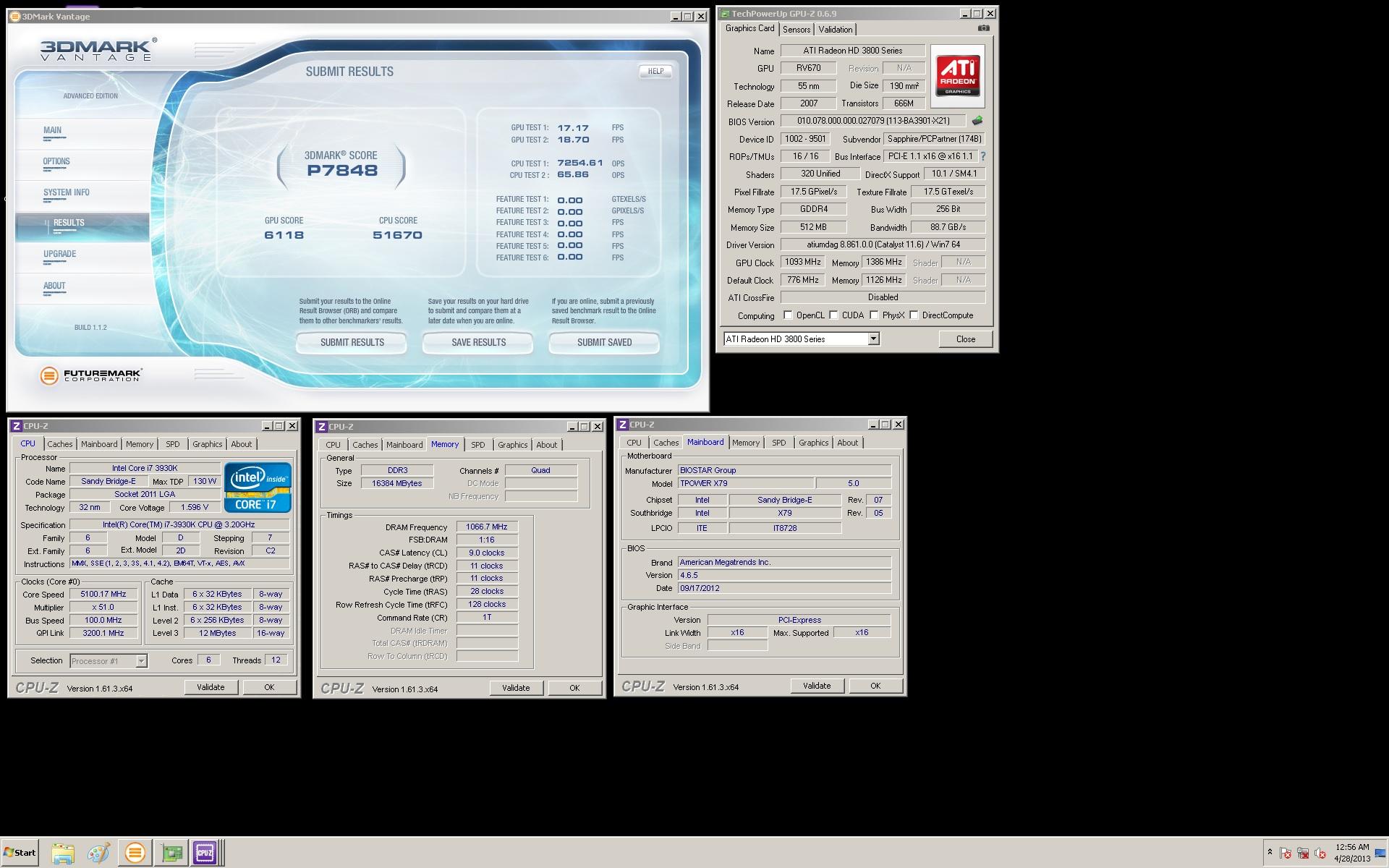Open the ATI Radeon HD 3800 Series dropdown
1389x868 pixels.
coord(873,339)
